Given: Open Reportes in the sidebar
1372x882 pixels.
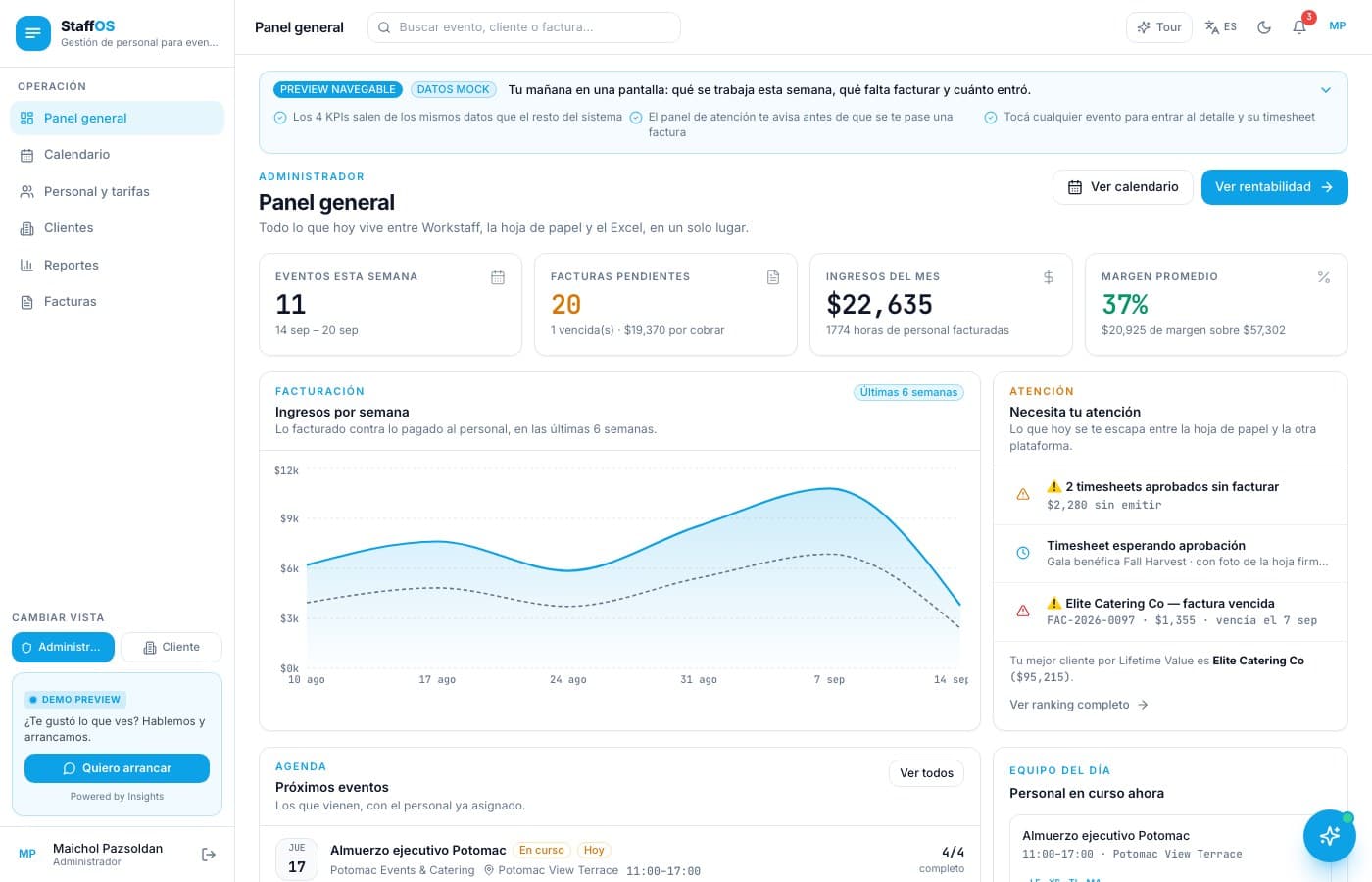Looking at the screenshot, I should click(118, 265).
